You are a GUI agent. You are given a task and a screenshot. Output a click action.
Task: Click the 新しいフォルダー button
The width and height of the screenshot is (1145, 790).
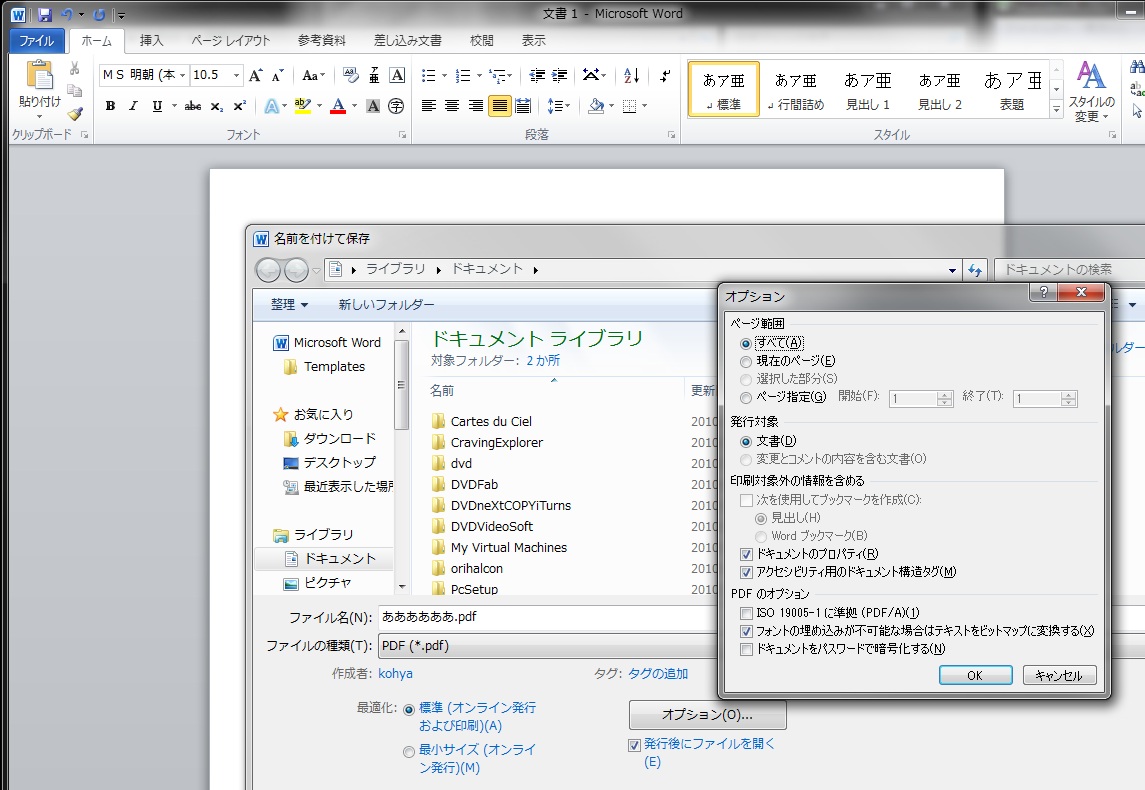click(x=386, y=305)
